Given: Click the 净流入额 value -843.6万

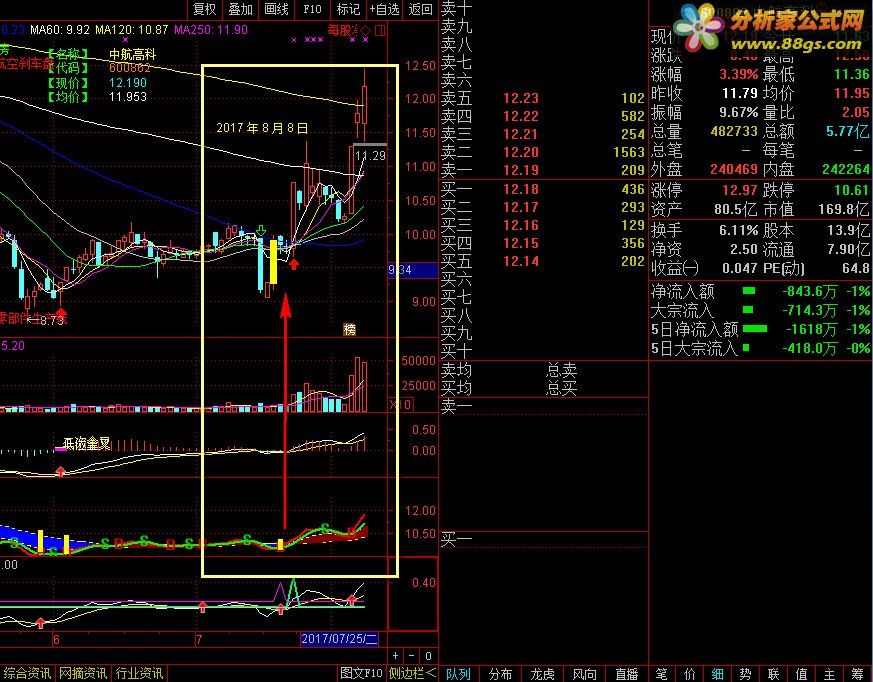Looking at the screenshot, I should tap(810, 292).
